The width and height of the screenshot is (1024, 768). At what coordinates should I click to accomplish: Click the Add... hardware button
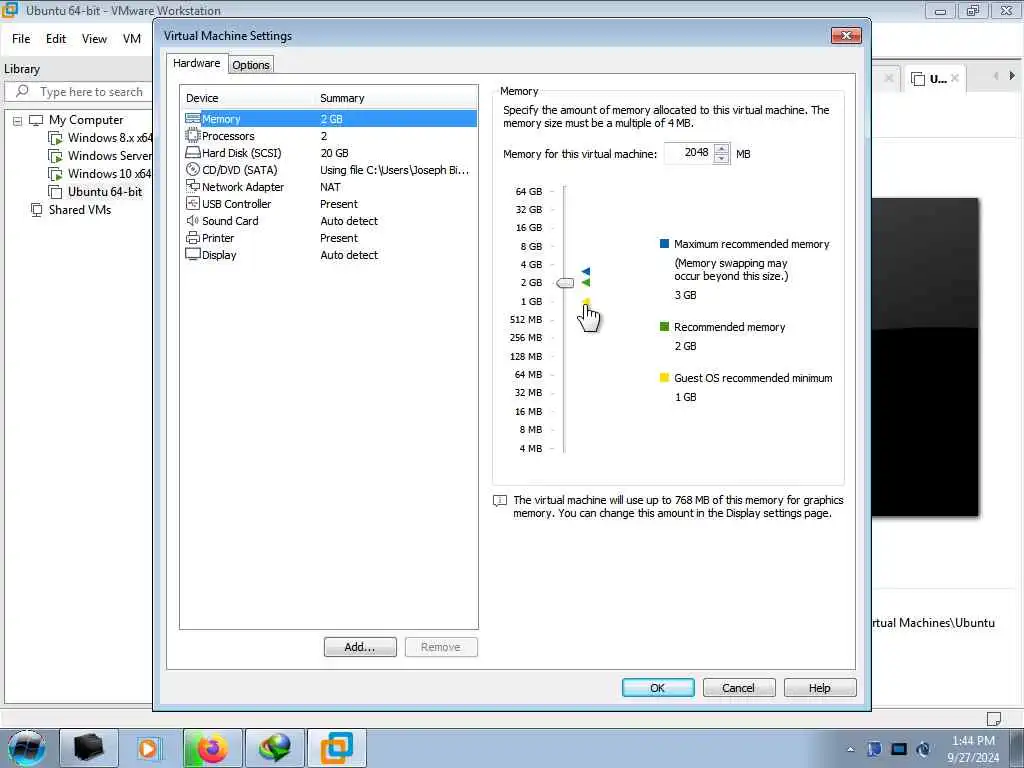(x=360, y=647)
